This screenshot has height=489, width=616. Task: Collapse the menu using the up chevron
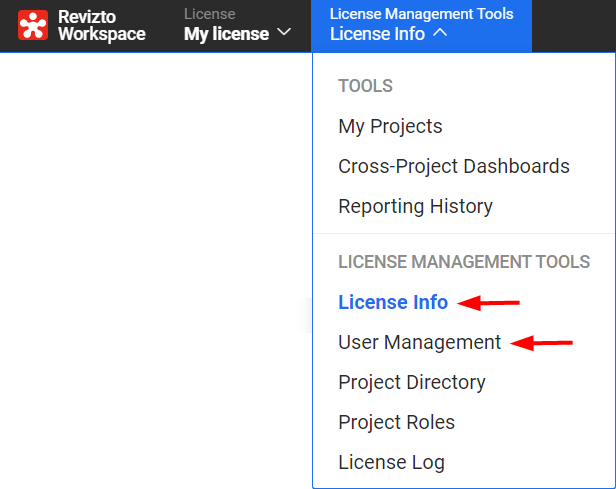(440, 32)
